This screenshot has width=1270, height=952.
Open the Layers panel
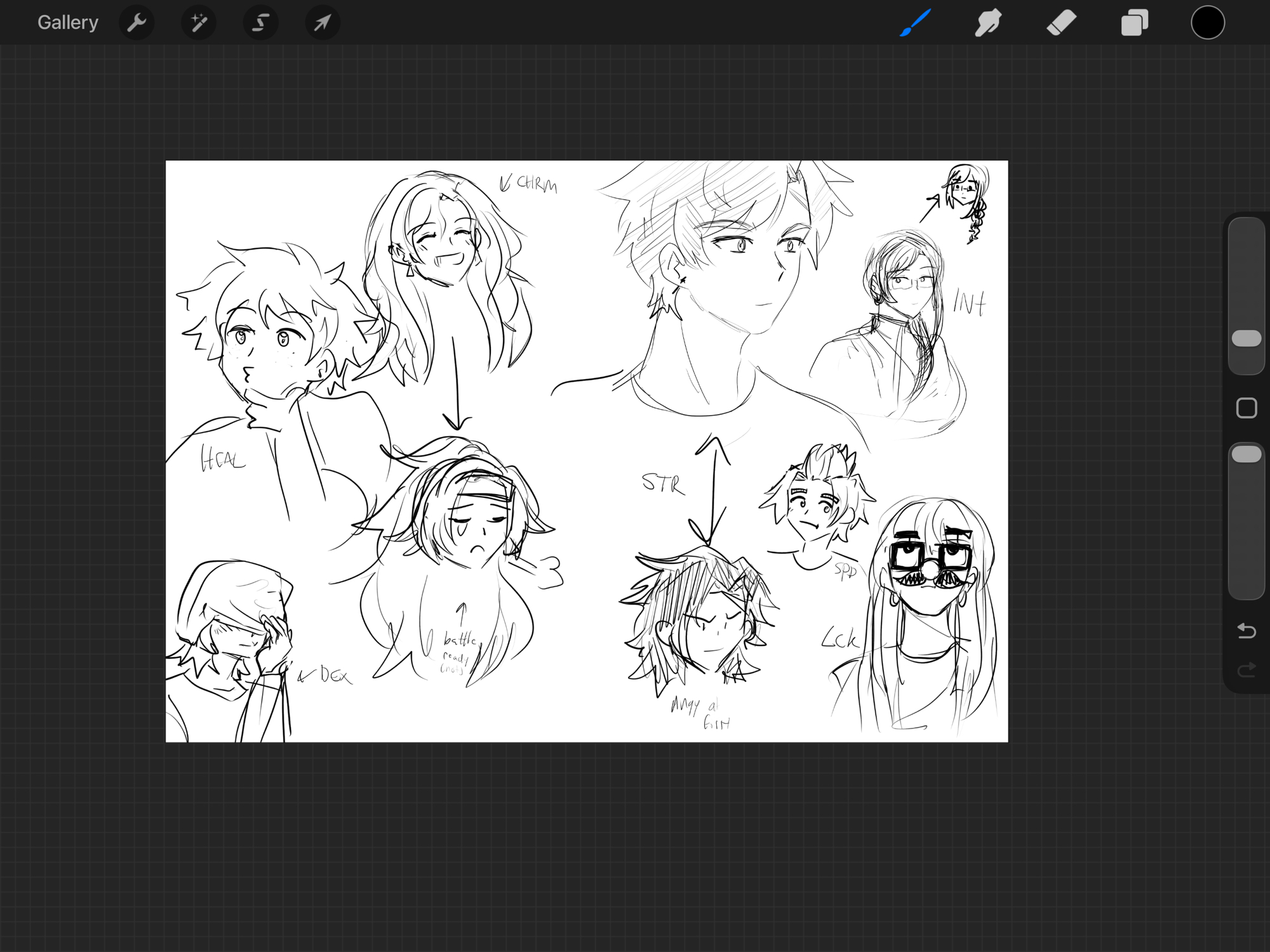[x=1134, y=23]
